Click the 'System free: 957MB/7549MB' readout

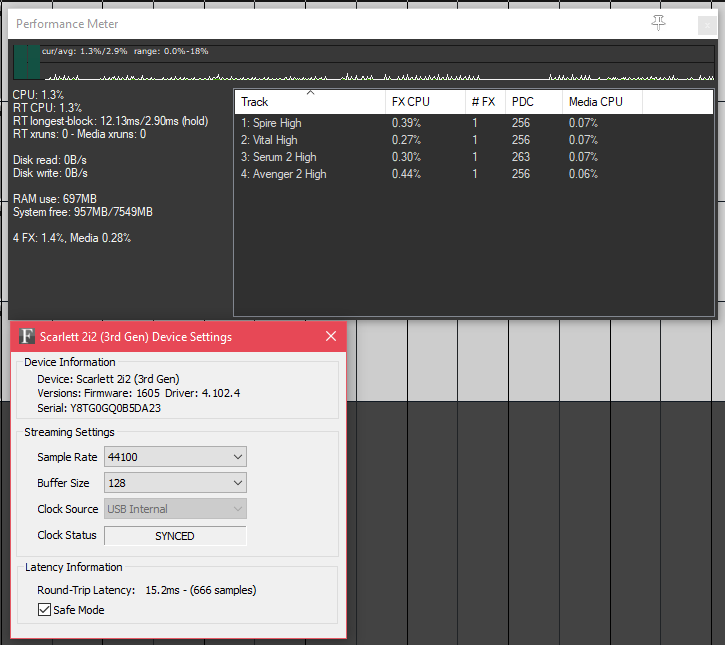pos(83,212)
